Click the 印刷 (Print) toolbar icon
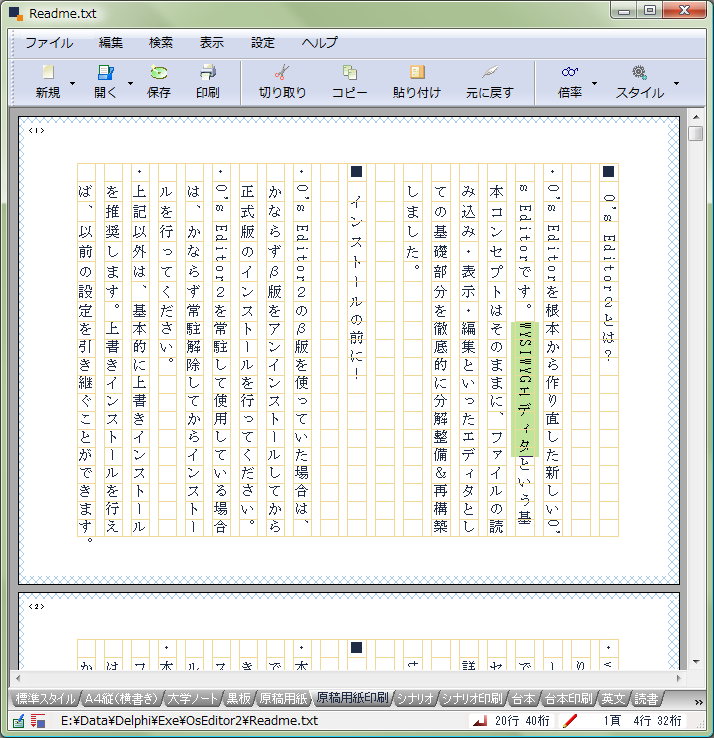 pos(208,72)
